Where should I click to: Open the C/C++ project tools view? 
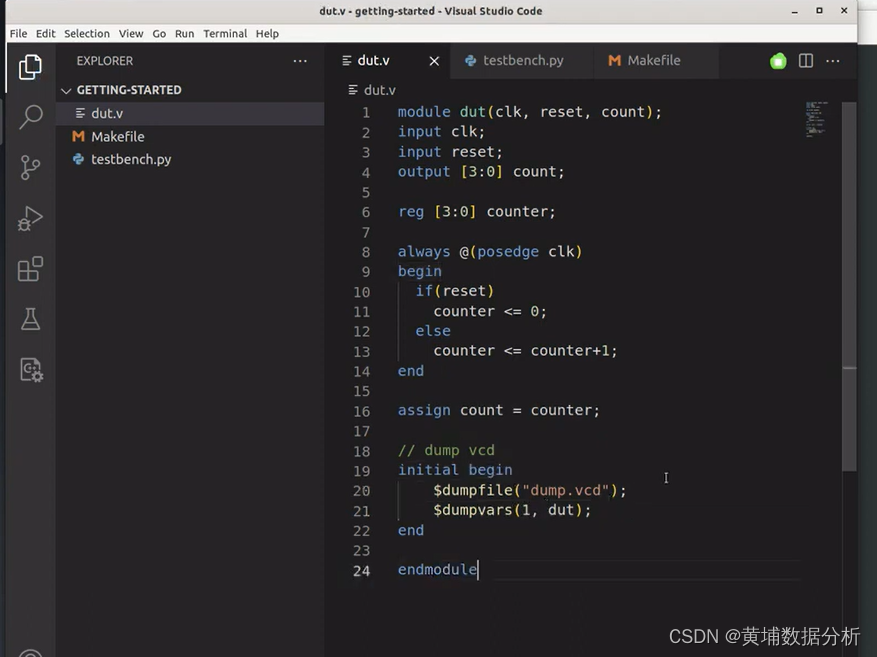(29, 370)
